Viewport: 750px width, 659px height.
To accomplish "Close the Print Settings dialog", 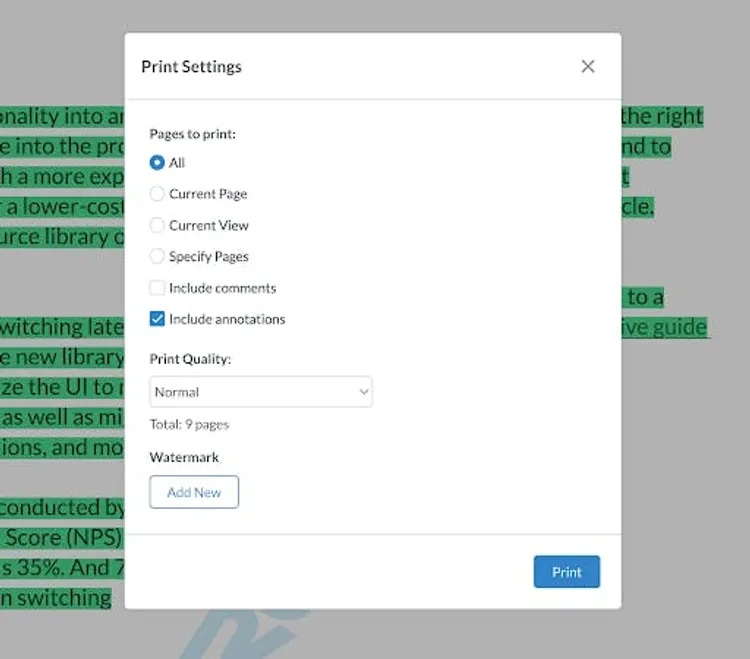I will click(588, 66).
